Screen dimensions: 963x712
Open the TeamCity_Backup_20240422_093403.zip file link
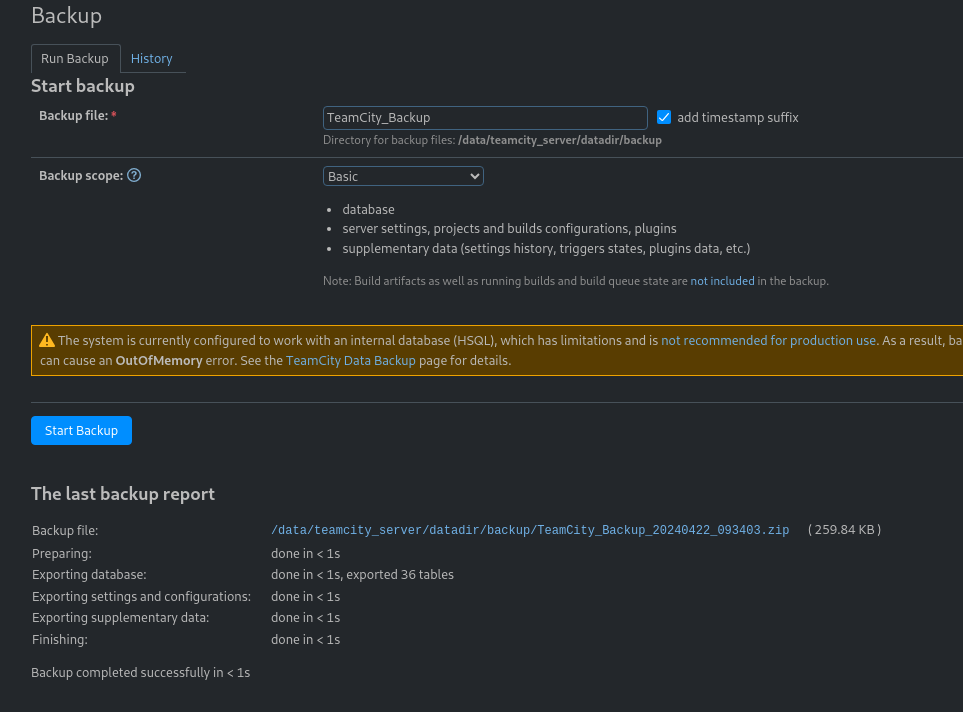tap(530, 530)
